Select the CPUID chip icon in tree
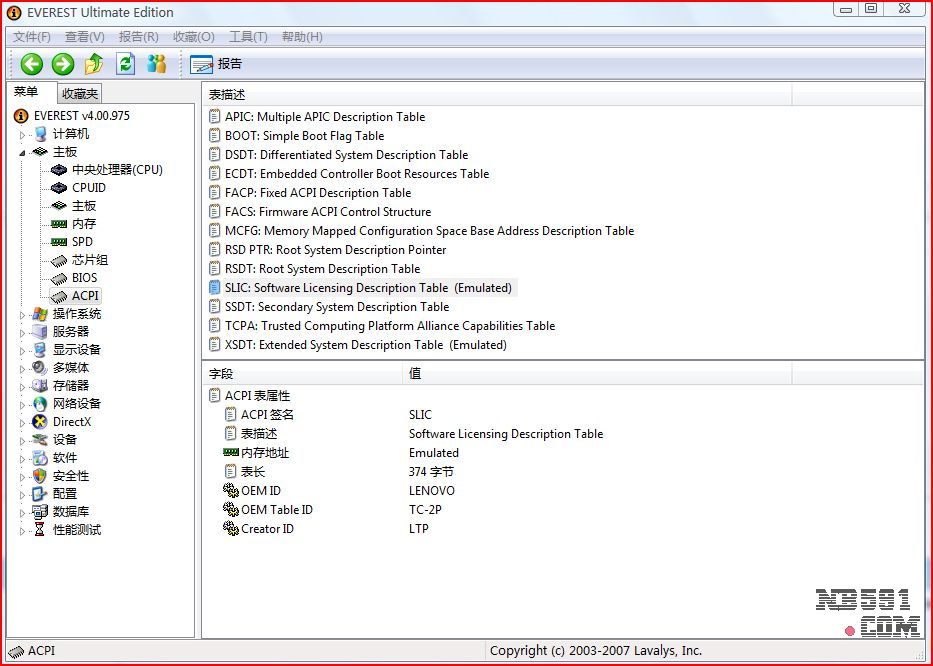933x666 pixels. tap(59, 188)
